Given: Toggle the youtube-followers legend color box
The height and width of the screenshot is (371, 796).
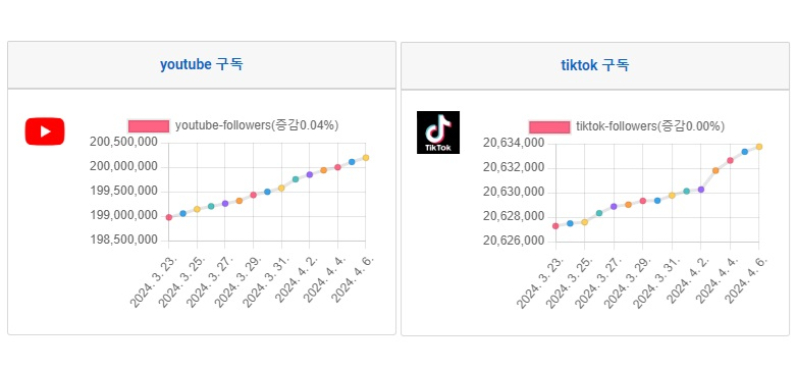Looking at the screenshot, I should click(149, 126).
